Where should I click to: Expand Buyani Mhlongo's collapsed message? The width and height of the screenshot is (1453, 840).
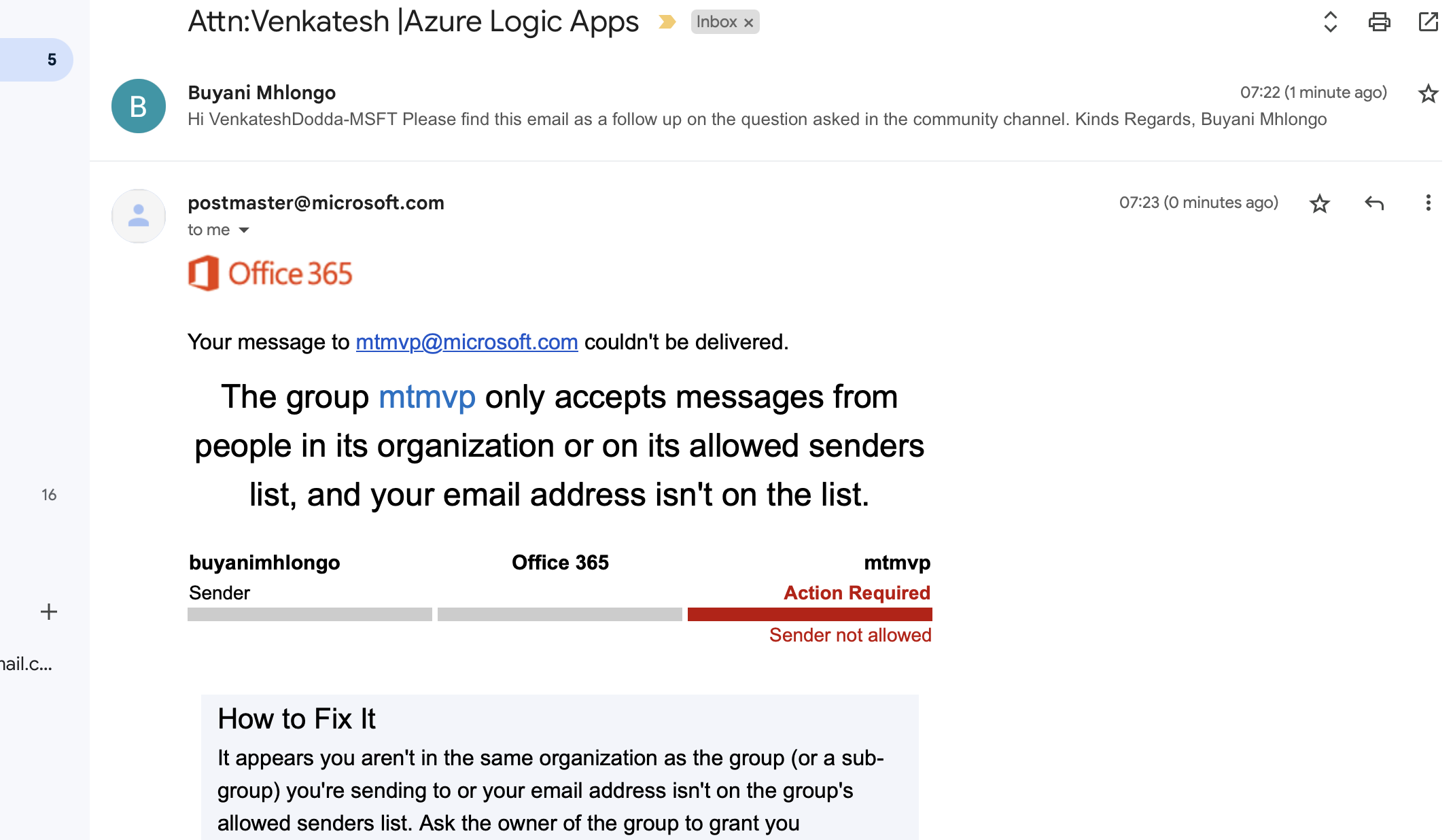[766, 106]
